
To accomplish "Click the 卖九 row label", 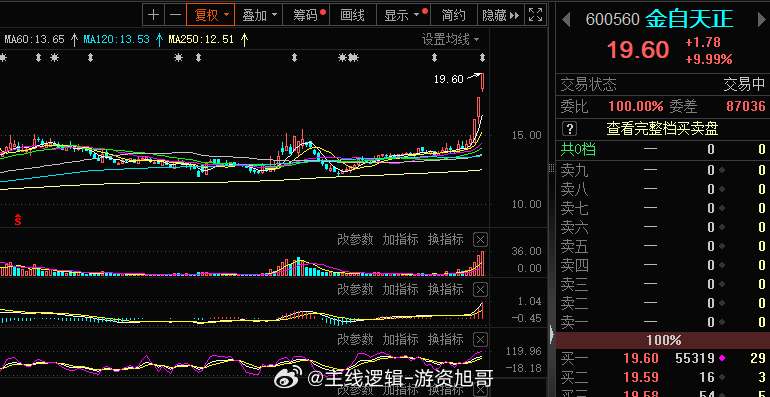I will (575, 170).
